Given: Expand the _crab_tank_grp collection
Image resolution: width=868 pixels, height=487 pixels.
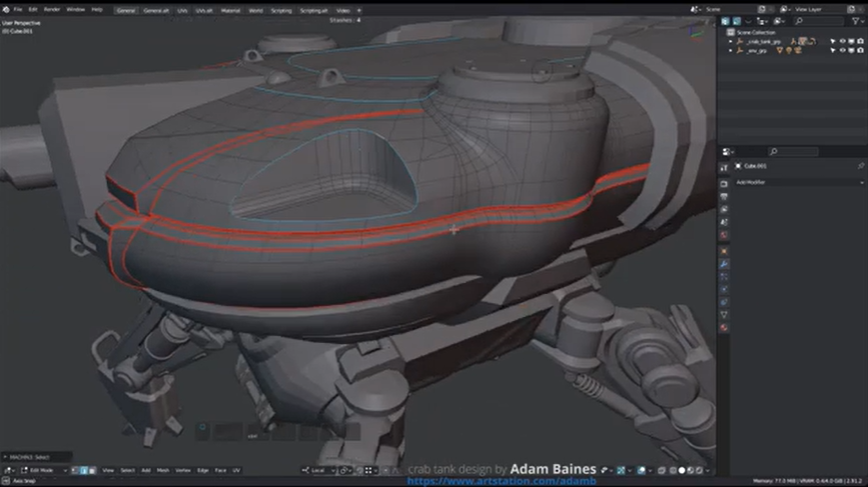Looking at the screenshot, I should click(x=731, y=42).
